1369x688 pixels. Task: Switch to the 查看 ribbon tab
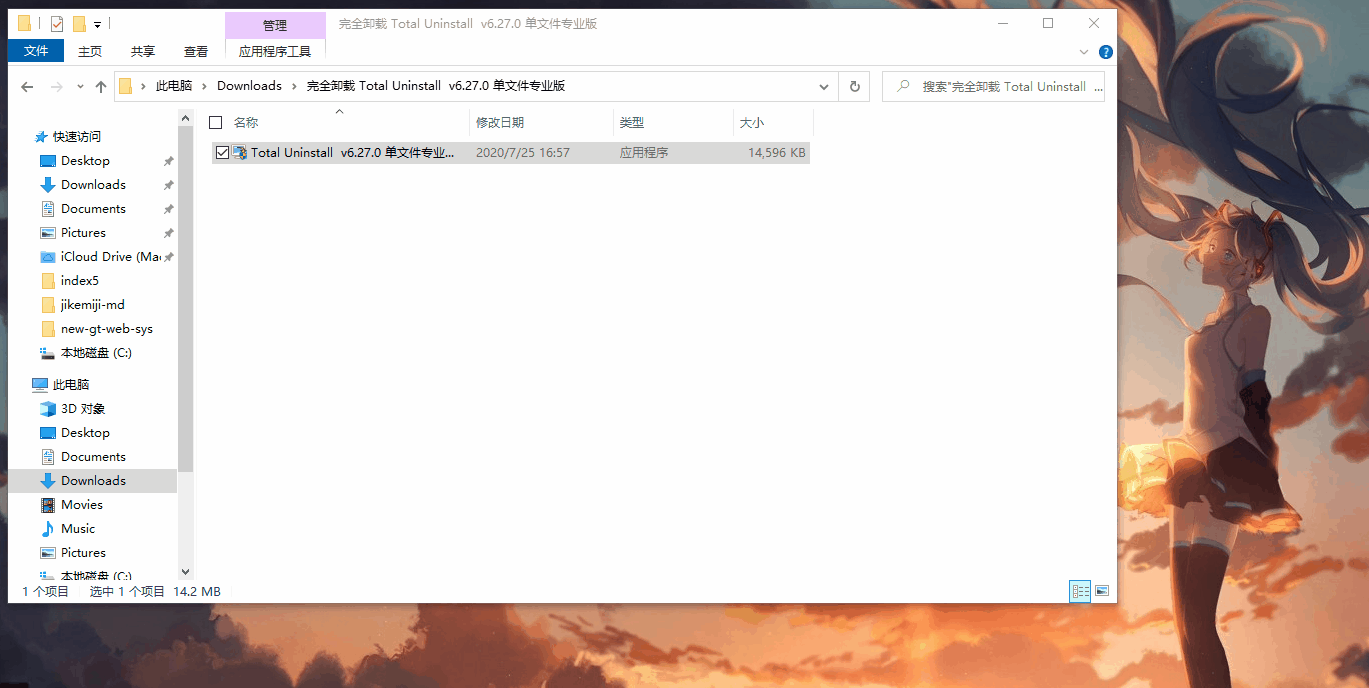[x=196, y=51]
